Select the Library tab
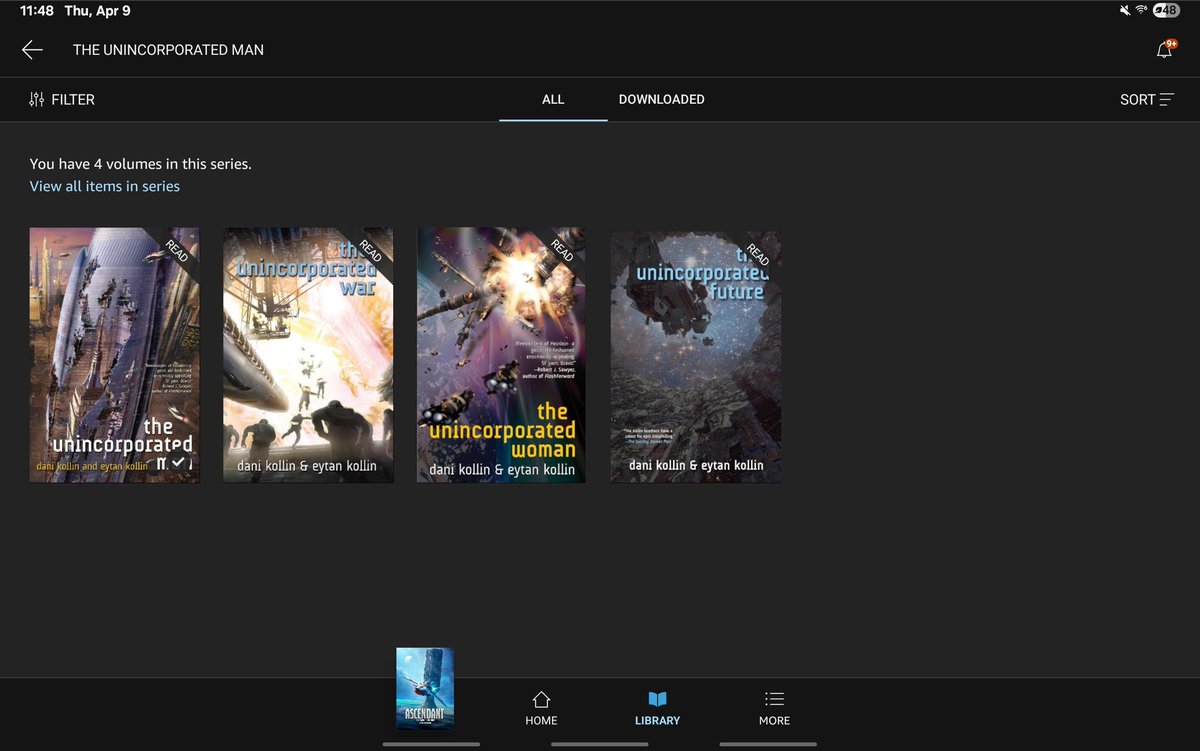1200x751 pixels. [658, 708]
